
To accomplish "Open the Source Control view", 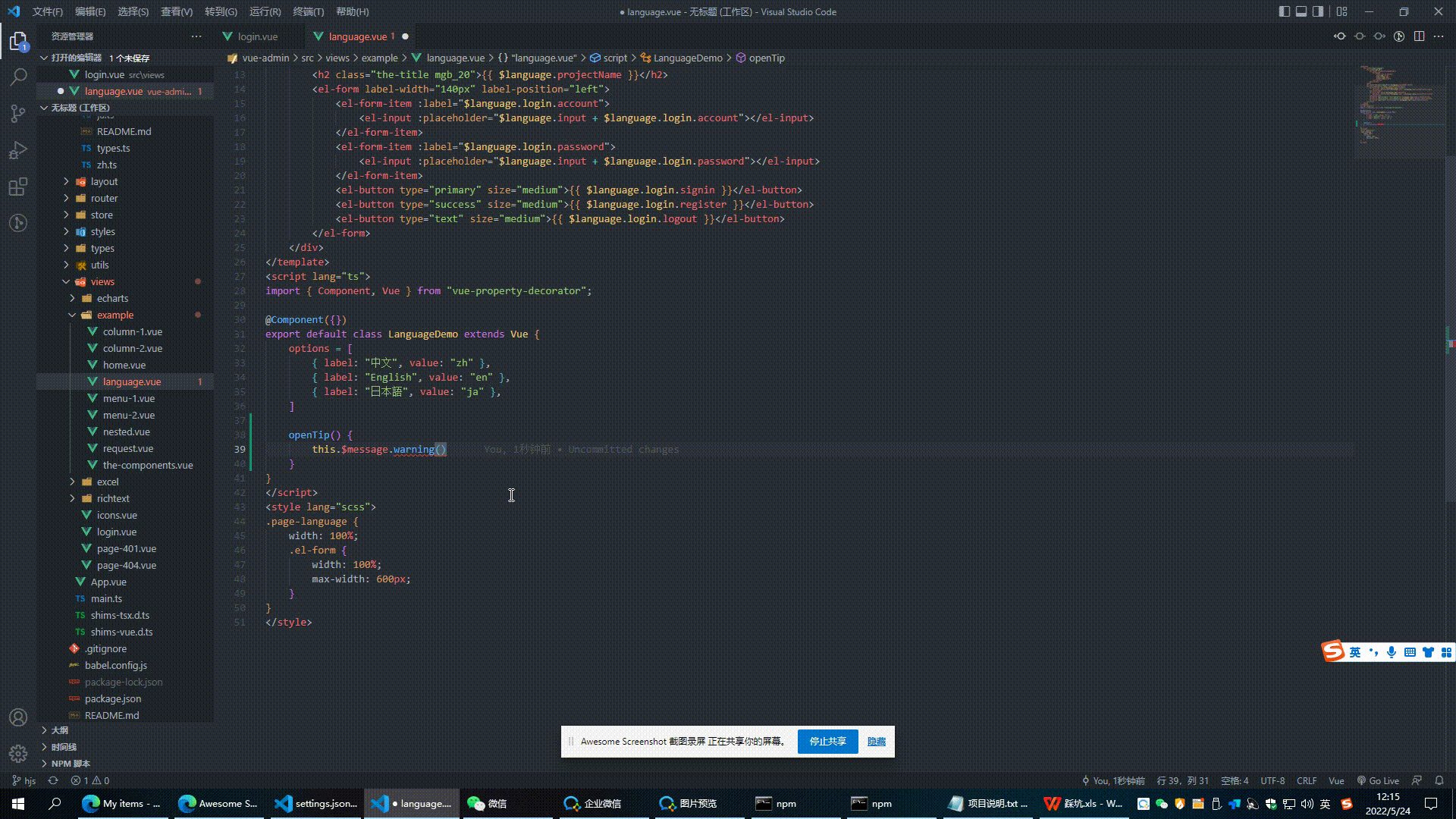I will click(x=18, y=114).
